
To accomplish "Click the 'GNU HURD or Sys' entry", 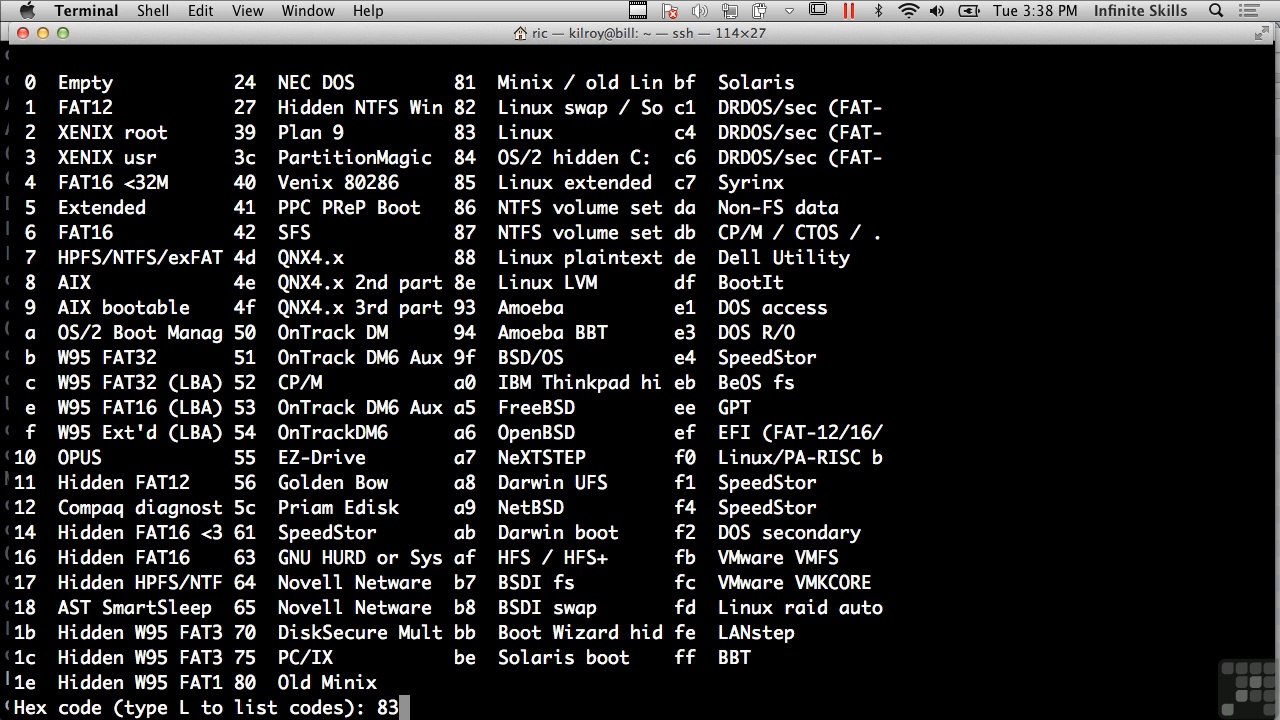I will click(x=360, y=558).
